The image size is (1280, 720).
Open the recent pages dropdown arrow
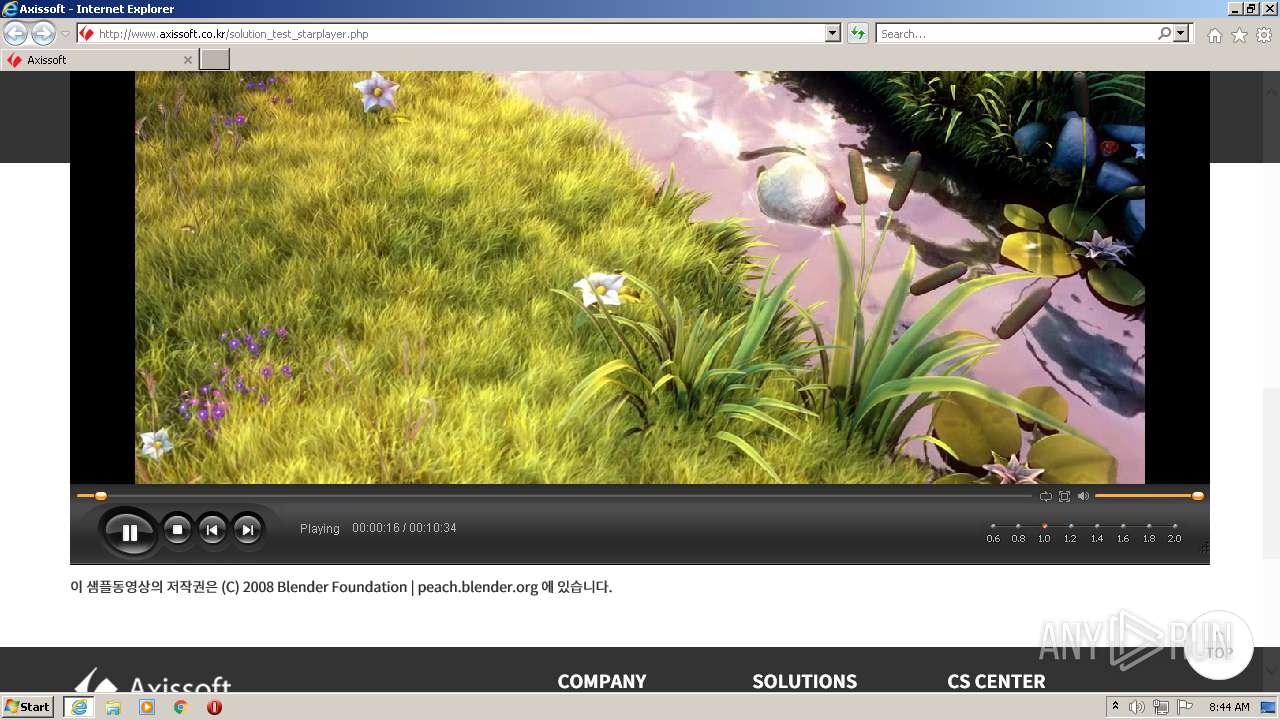pyautogui.click(x=65, y=34)
